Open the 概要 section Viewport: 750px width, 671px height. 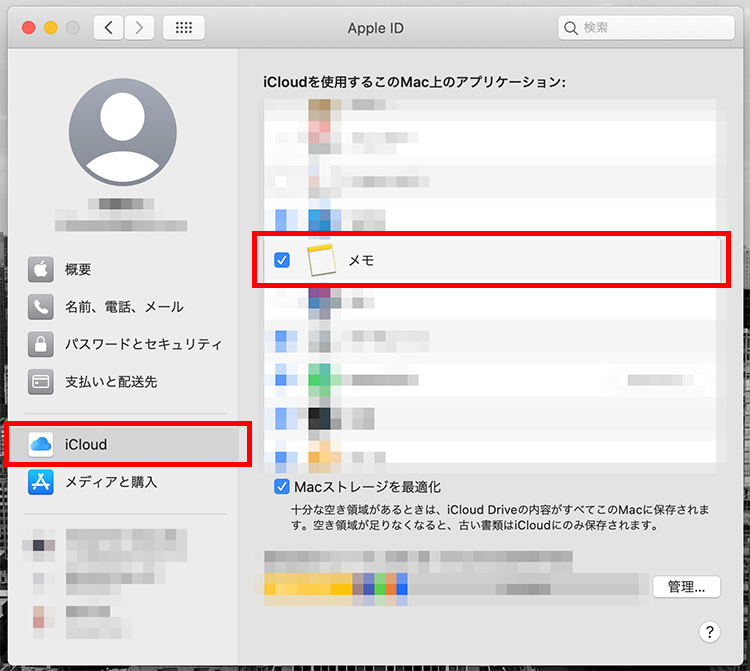tap(78, 269)
